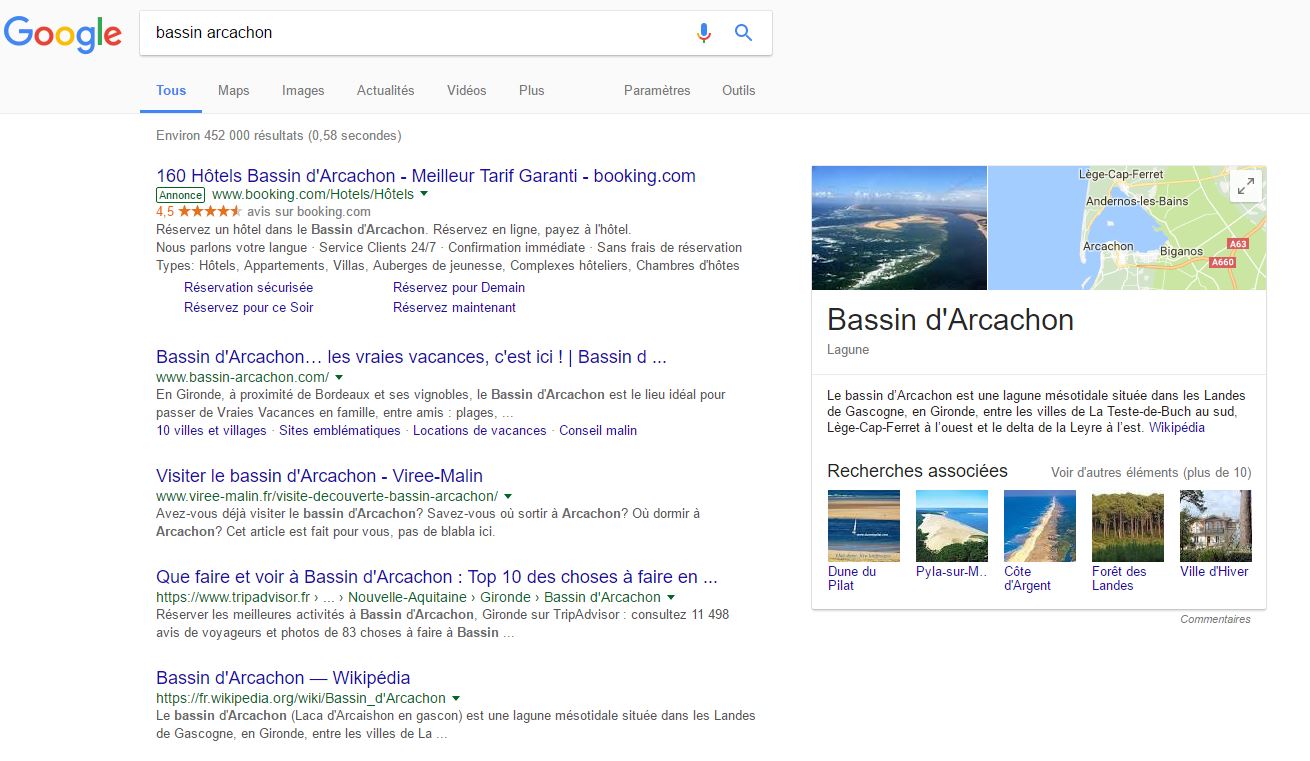Viewport: 1310px width, 761px height.
Task: Open dropdown arrow next to tripadvisor URL
Action: point(671,597)
